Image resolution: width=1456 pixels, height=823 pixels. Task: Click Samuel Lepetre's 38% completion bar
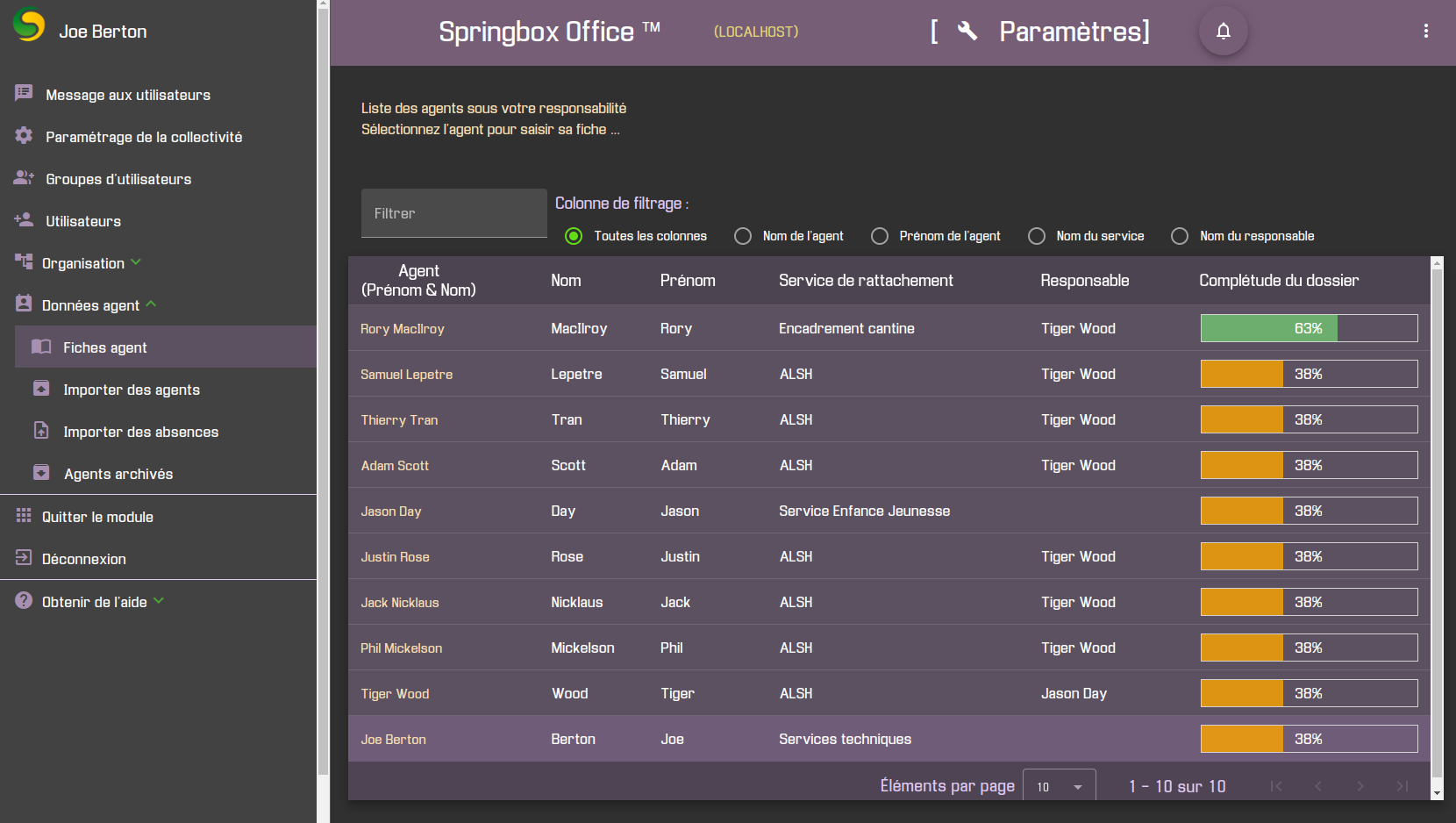1309,374
